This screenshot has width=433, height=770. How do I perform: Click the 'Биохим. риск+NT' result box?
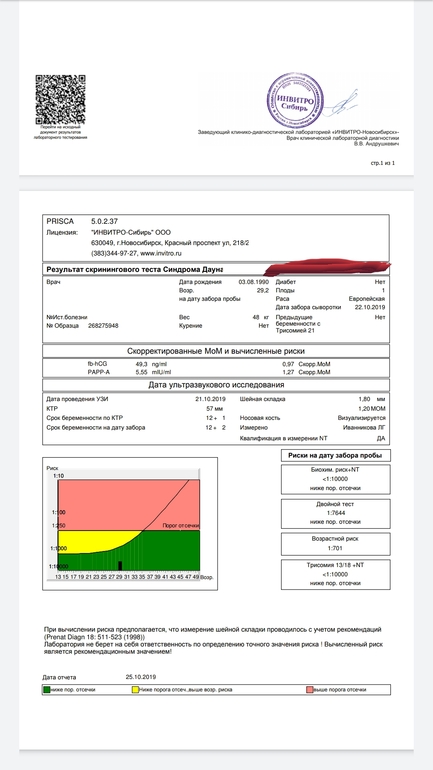coord(336,479)
